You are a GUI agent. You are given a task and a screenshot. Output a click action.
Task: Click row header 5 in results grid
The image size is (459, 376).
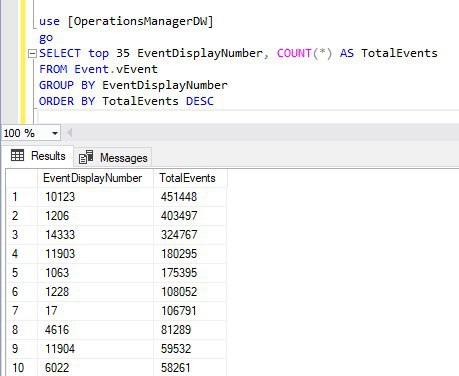(x=22, y=273)
